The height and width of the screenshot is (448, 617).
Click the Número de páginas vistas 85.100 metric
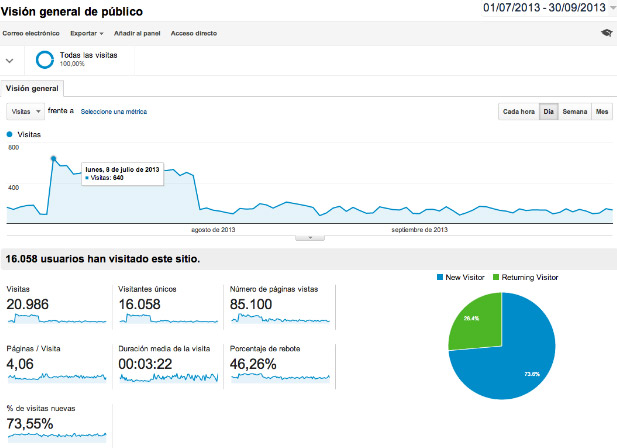point(251,304)
